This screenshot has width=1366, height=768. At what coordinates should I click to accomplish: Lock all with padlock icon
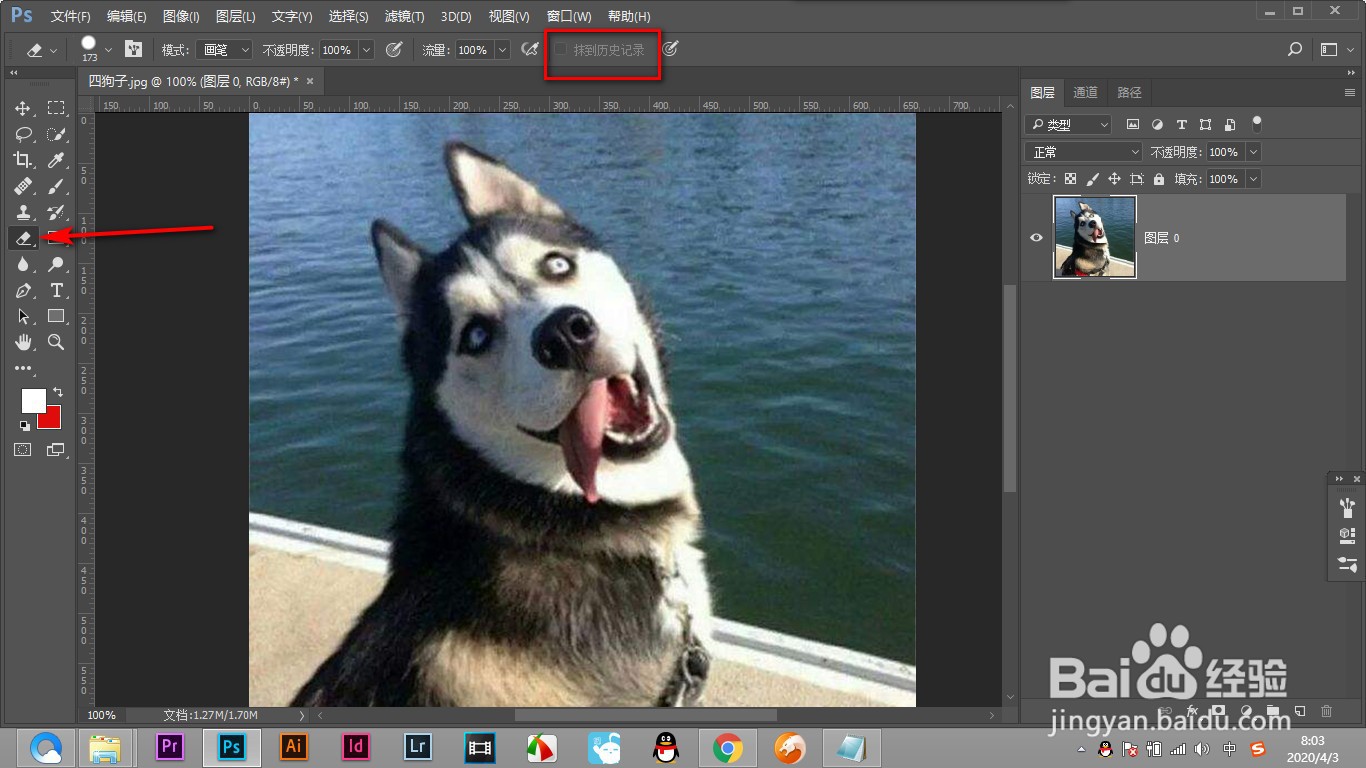[1159, 179]
